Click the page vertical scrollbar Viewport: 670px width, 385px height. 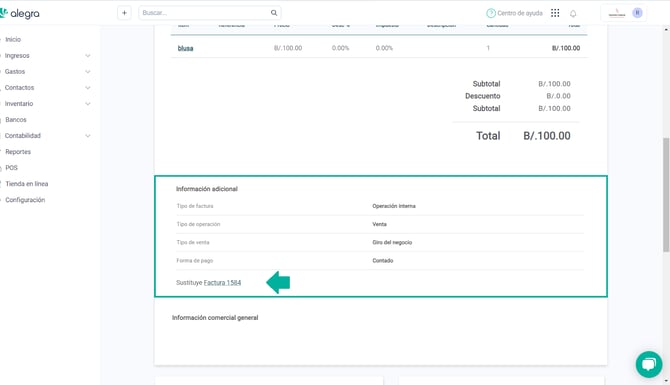666,194
